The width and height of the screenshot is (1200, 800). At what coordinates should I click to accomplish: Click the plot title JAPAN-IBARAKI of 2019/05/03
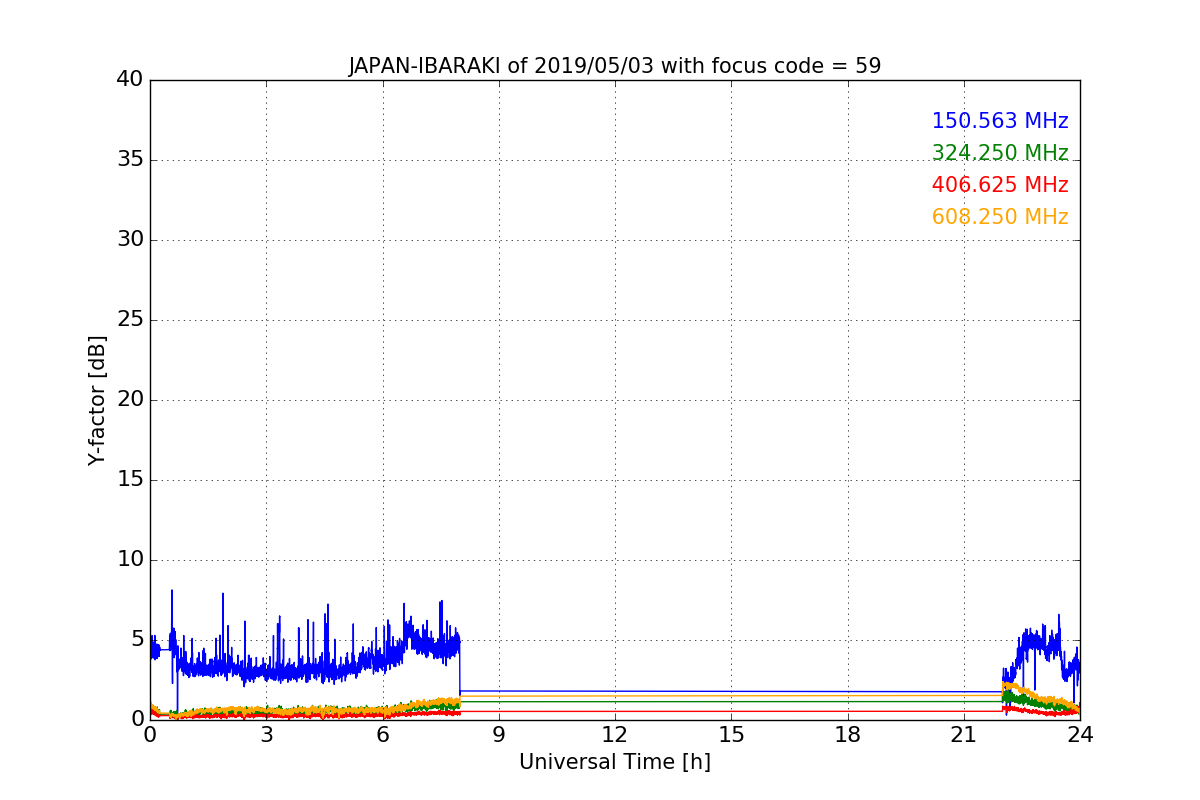(615, 67)
